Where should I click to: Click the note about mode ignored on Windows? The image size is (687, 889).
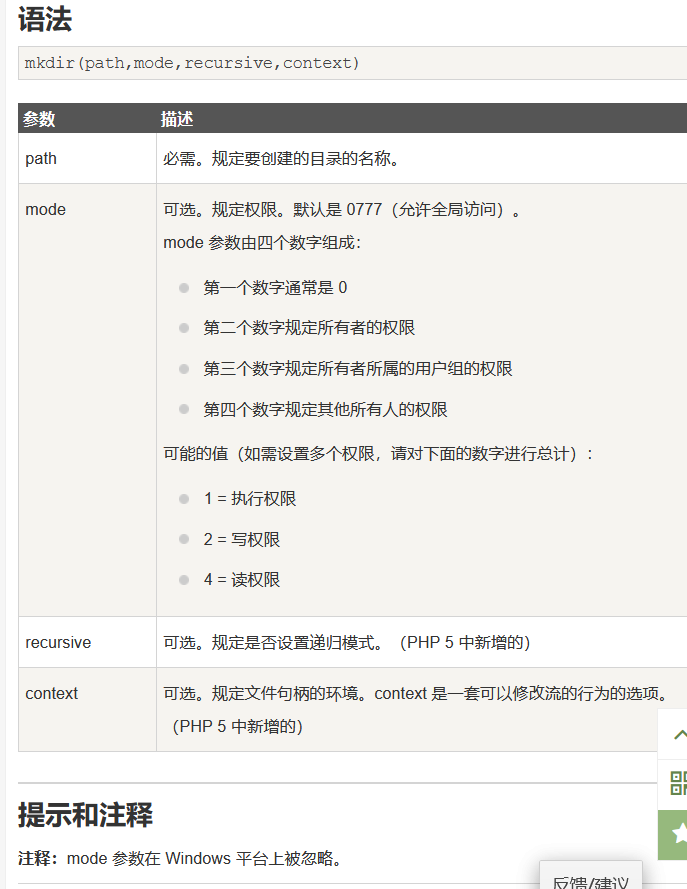[181, 858]
